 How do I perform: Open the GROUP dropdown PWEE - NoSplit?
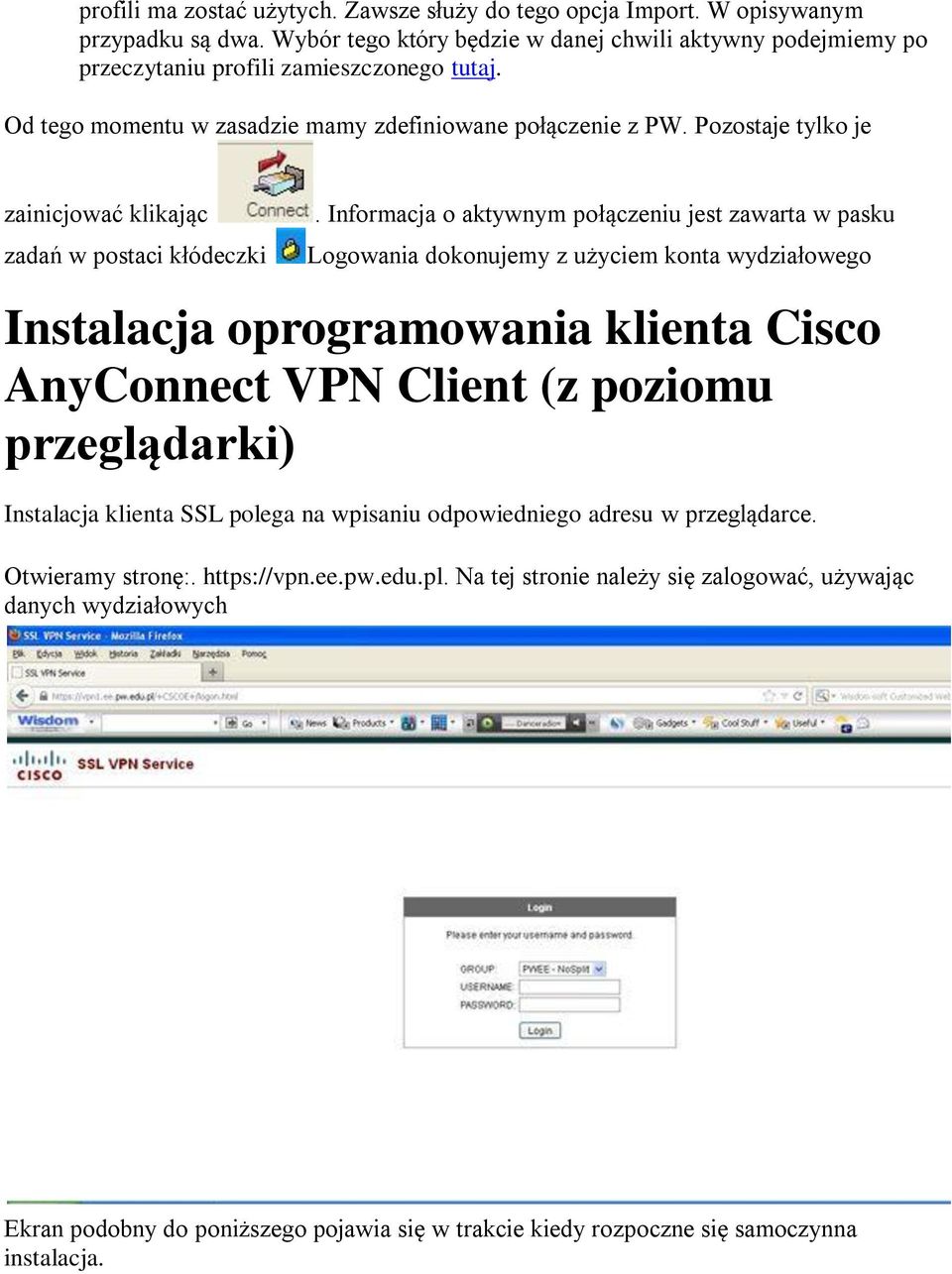pos(563,969)
